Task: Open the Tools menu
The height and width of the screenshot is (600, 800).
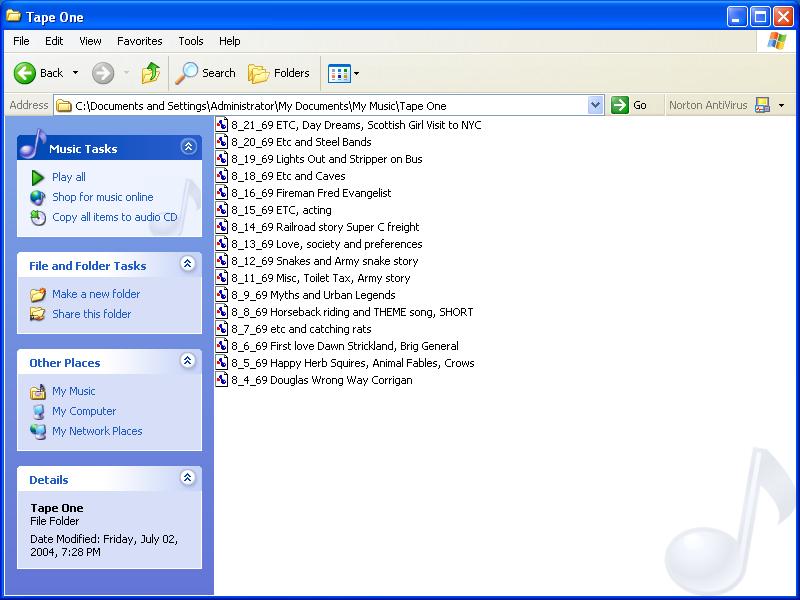Action: [190, 41]
